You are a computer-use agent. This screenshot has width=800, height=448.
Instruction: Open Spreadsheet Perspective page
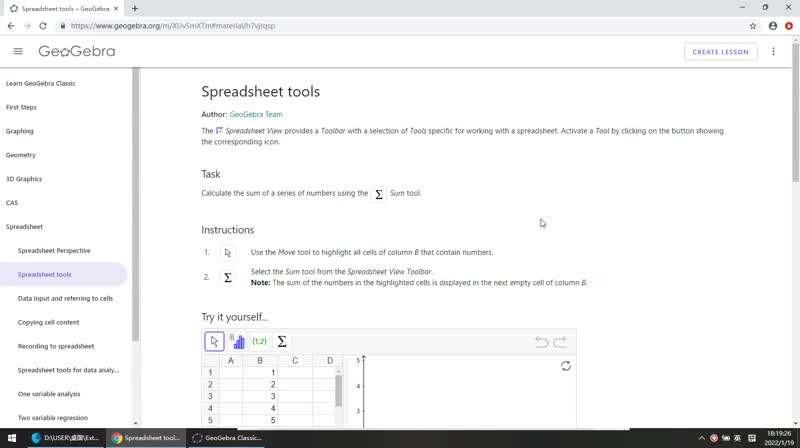[54, 251]
